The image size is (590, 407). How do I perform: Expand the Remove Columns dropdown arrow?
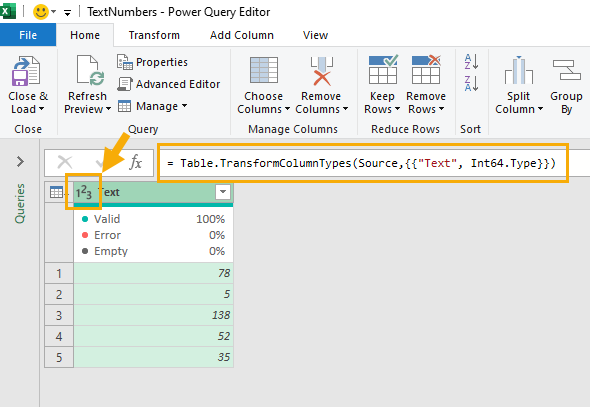coord(345,109)
